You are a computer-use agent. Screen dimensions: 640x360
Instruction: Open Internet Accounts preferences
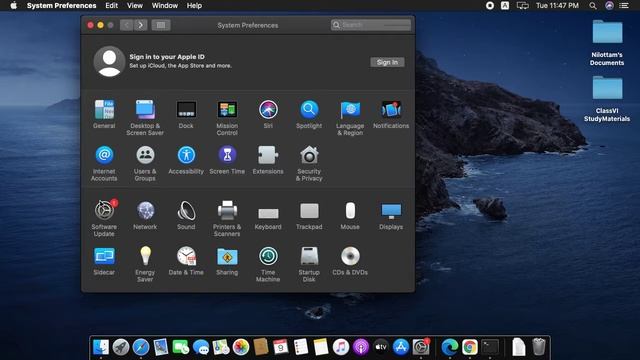point(104,163)
